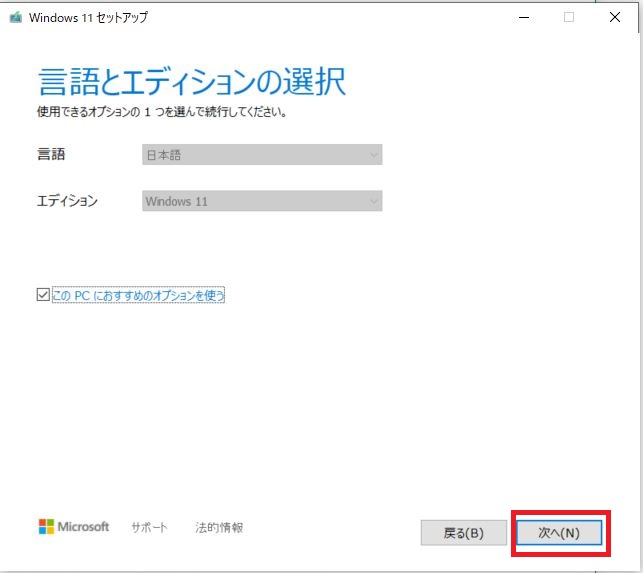Click the Microsoft wordmark text in footer
This screenshot has width=643, height=573.
point(84,526)
